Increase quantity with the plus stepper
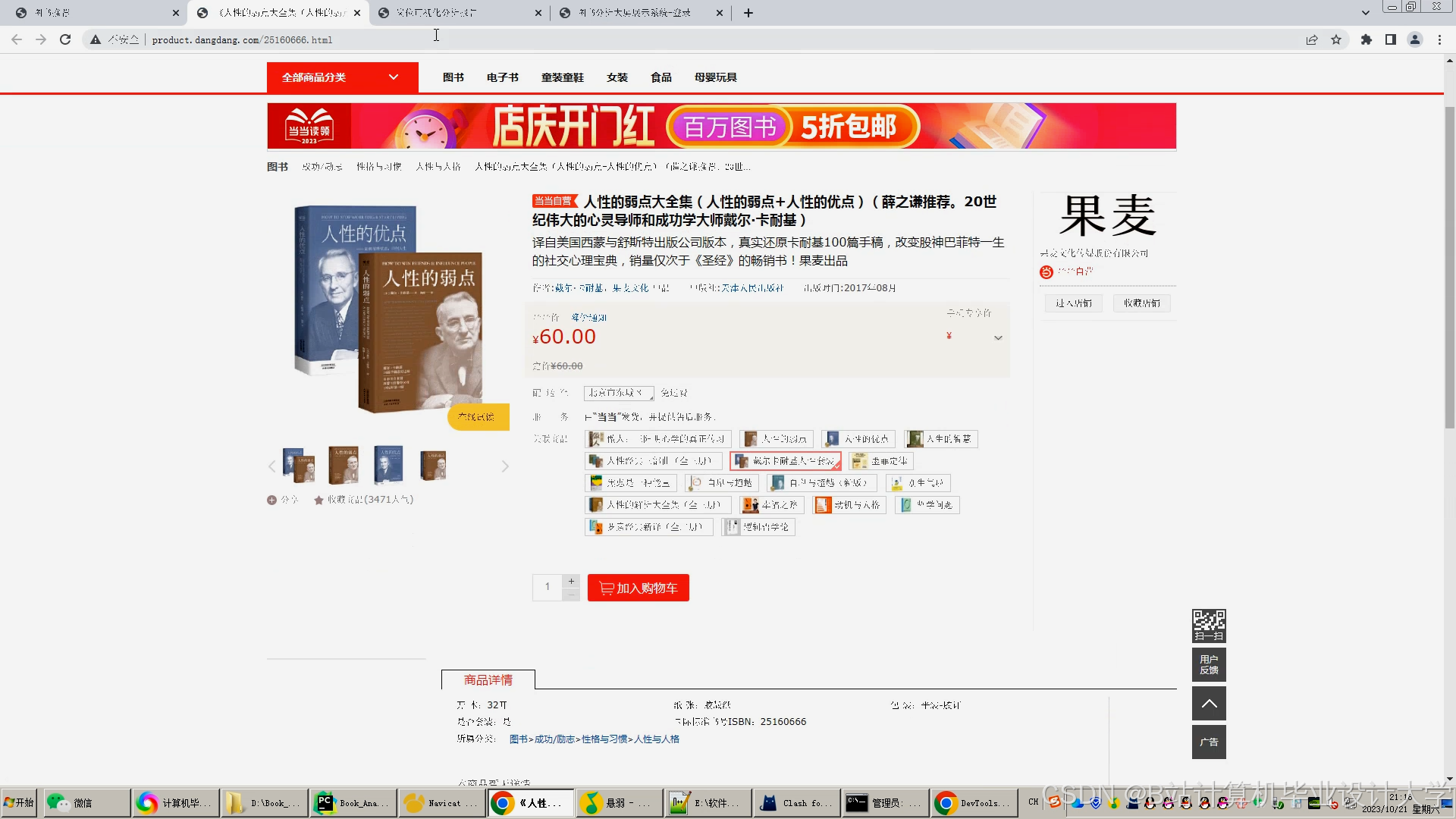Image resolution: width=1456 pixels, height=819 pixels. [x=571, y=581]
